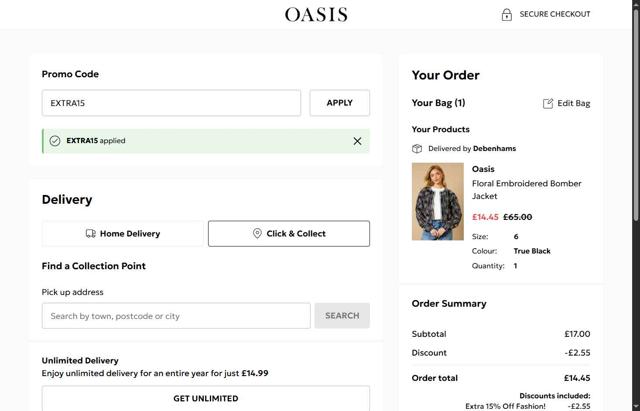Click the Floral Embroidered Bomber Jacket title
This screenshot has height=411, width=640.
(526, 190)
